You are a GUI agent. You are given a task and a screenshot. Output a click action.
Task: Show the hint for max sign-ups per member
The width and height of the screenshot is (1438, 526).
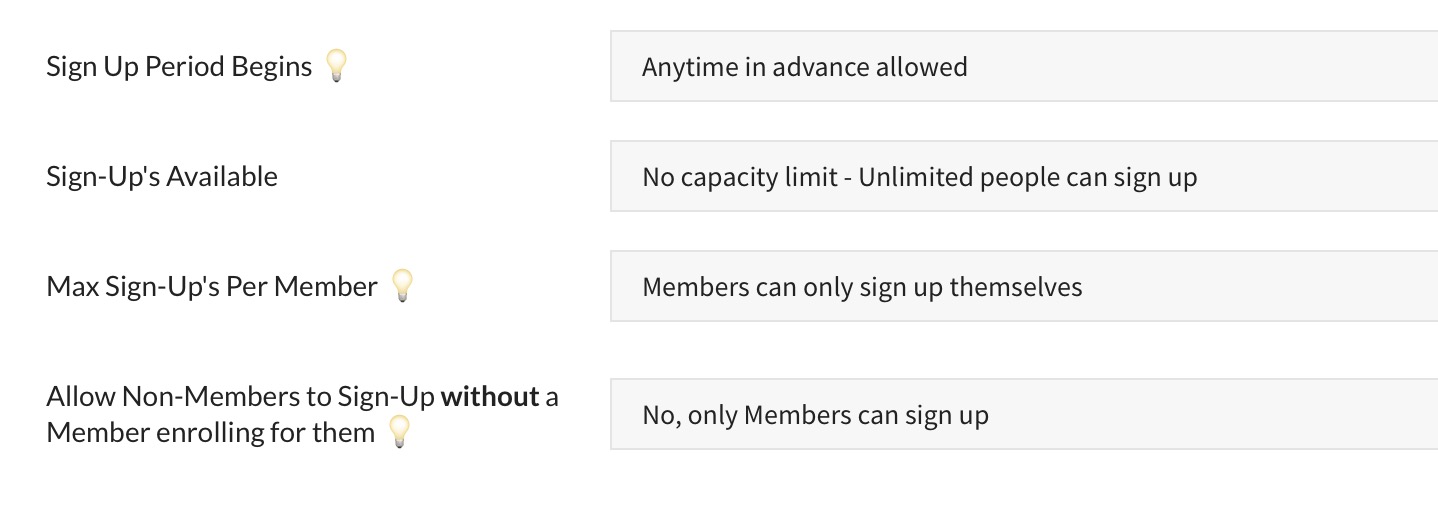click(x=401, y=286)
